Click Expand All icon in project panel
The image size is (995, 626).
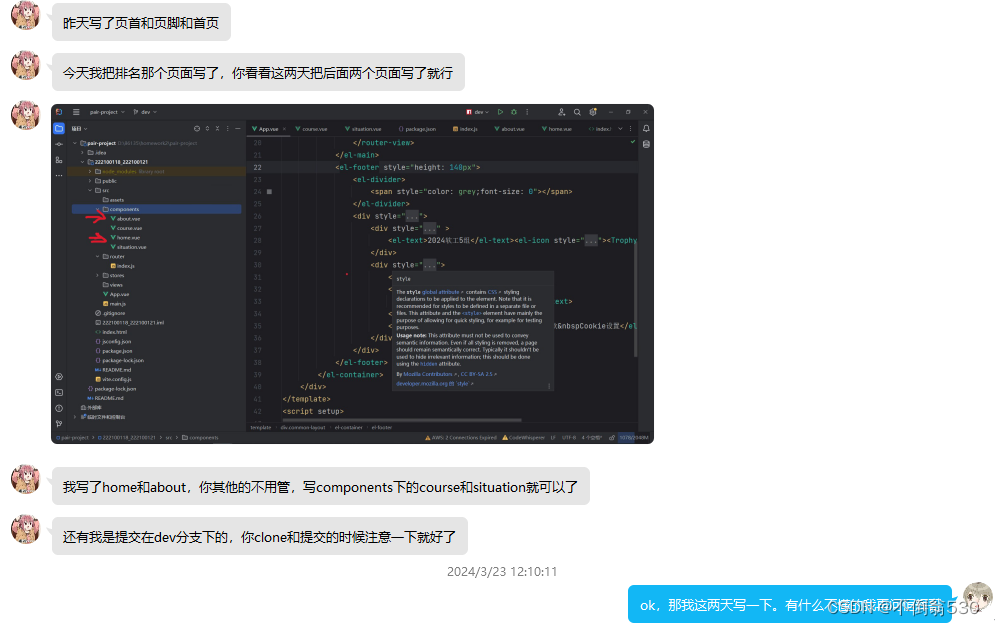(x=208, y=129)
